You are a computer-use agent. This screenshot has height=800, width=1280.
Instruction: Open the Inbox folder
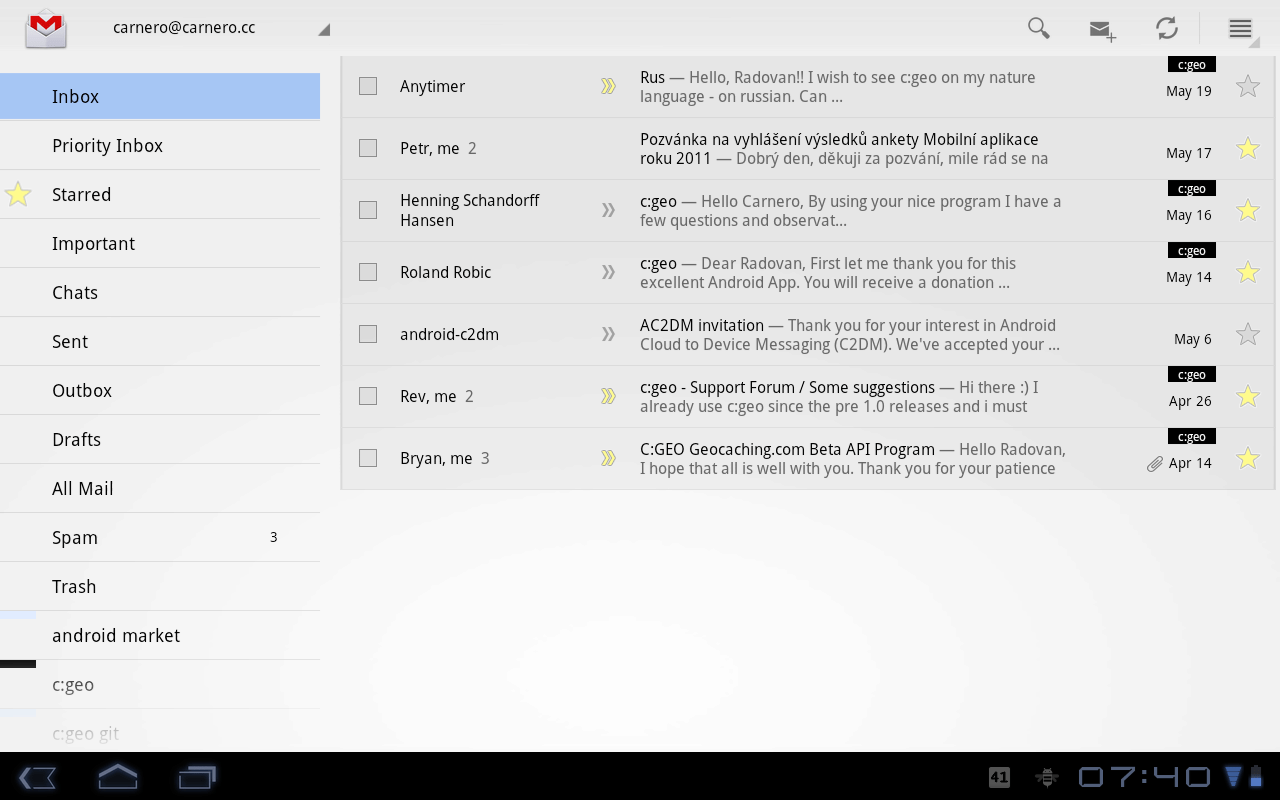[x=160, y=97]
